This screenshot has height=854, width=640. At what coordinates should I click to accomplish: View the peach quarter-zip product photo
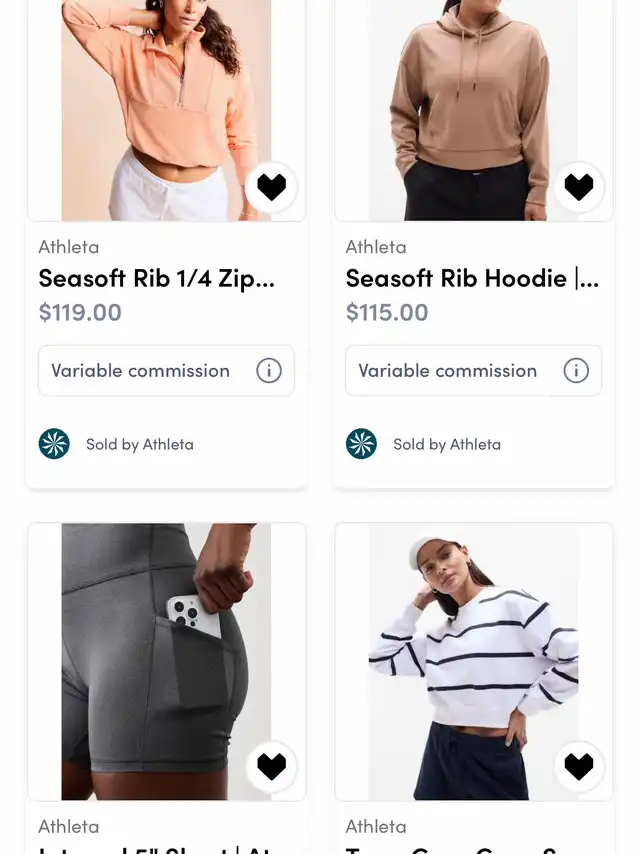[x=167, y=110]
